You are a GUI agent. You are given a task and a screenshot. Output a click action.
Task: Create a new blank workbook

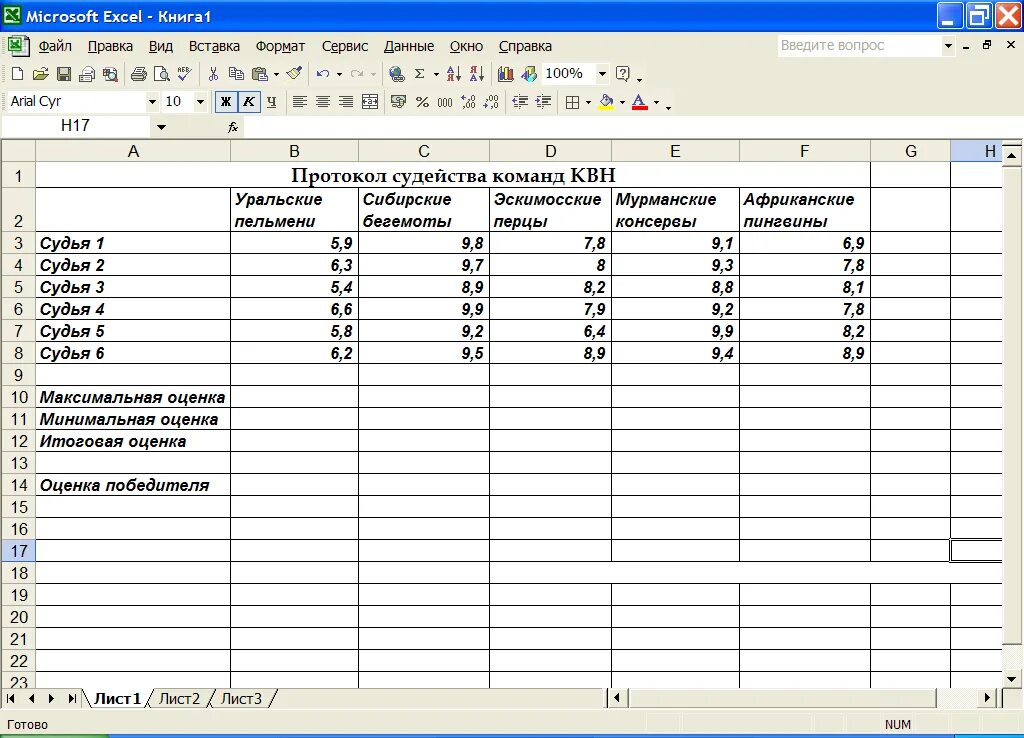tap(18, 74)
